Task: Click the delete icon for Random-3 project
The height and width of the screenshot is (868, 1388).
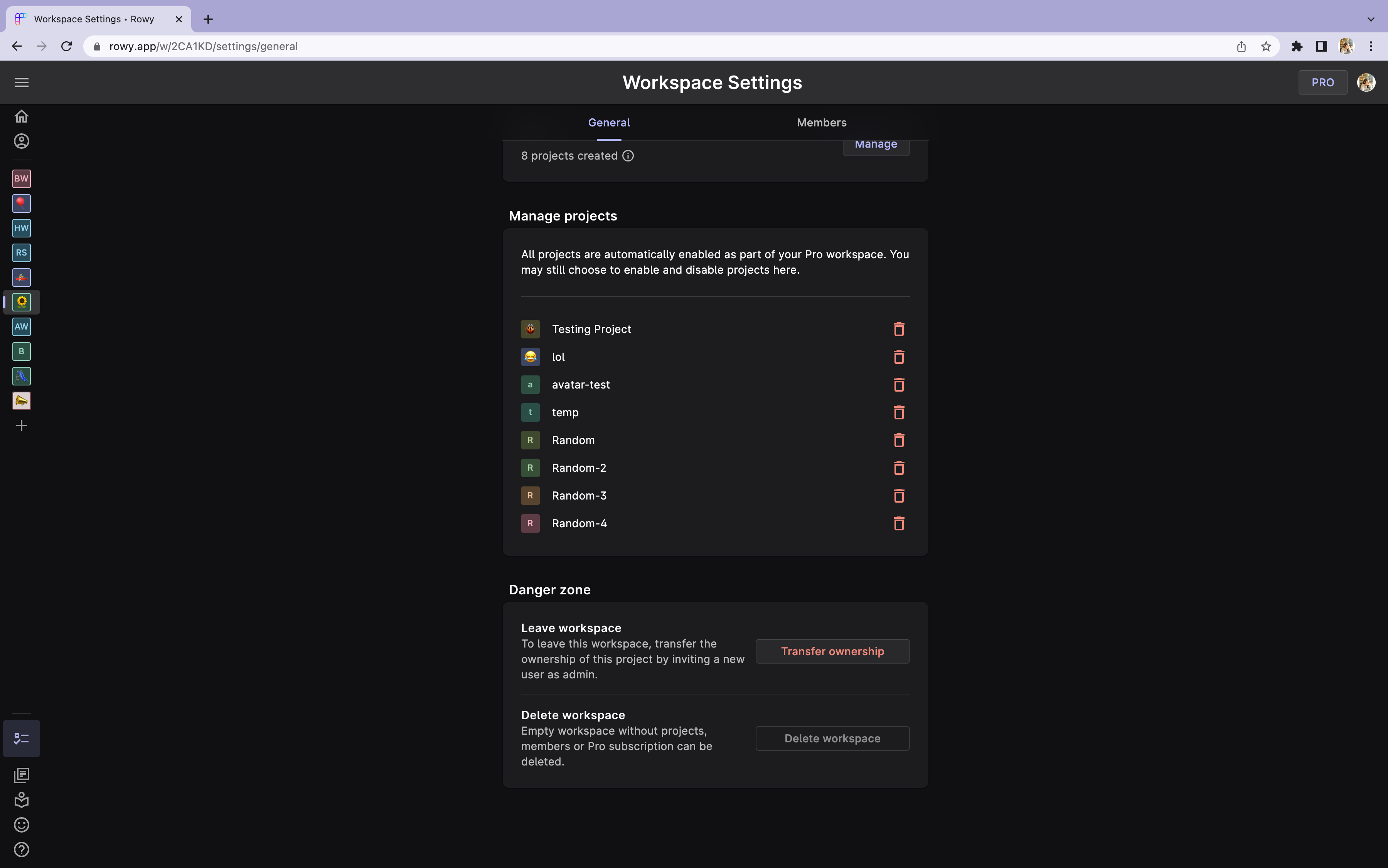Action: coord(897,495)
